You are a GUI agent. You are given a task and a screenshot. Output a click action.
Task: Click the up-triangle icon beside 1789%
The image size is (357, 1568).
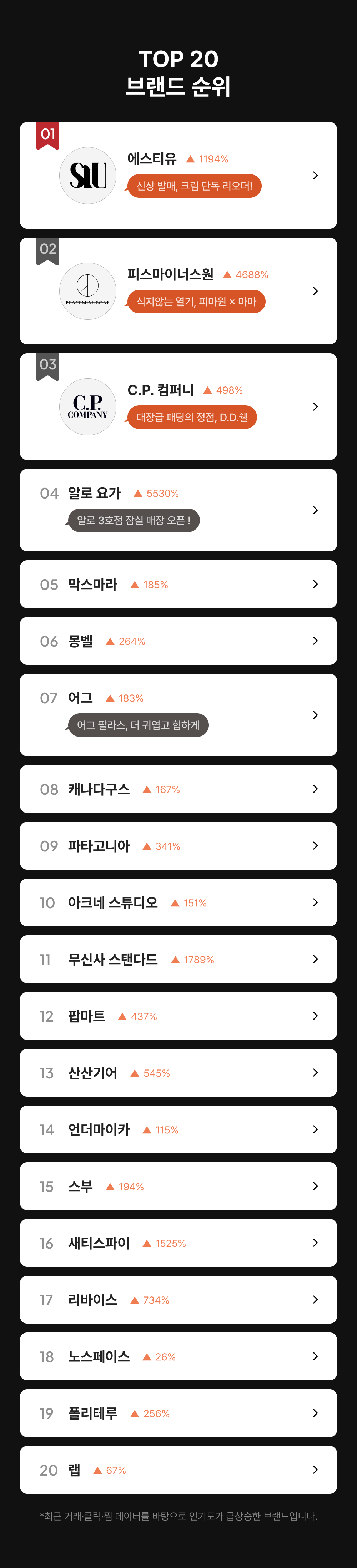(x=175, y=959)
